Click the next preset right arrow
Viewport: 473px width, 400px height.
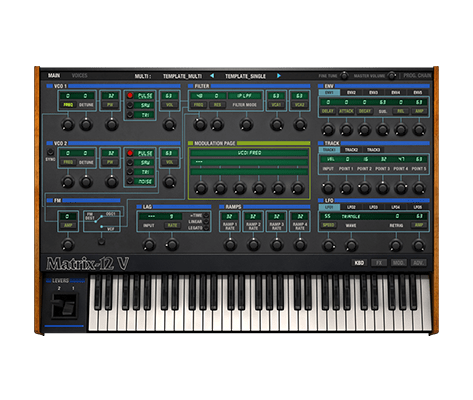click(x=279, y=76)
